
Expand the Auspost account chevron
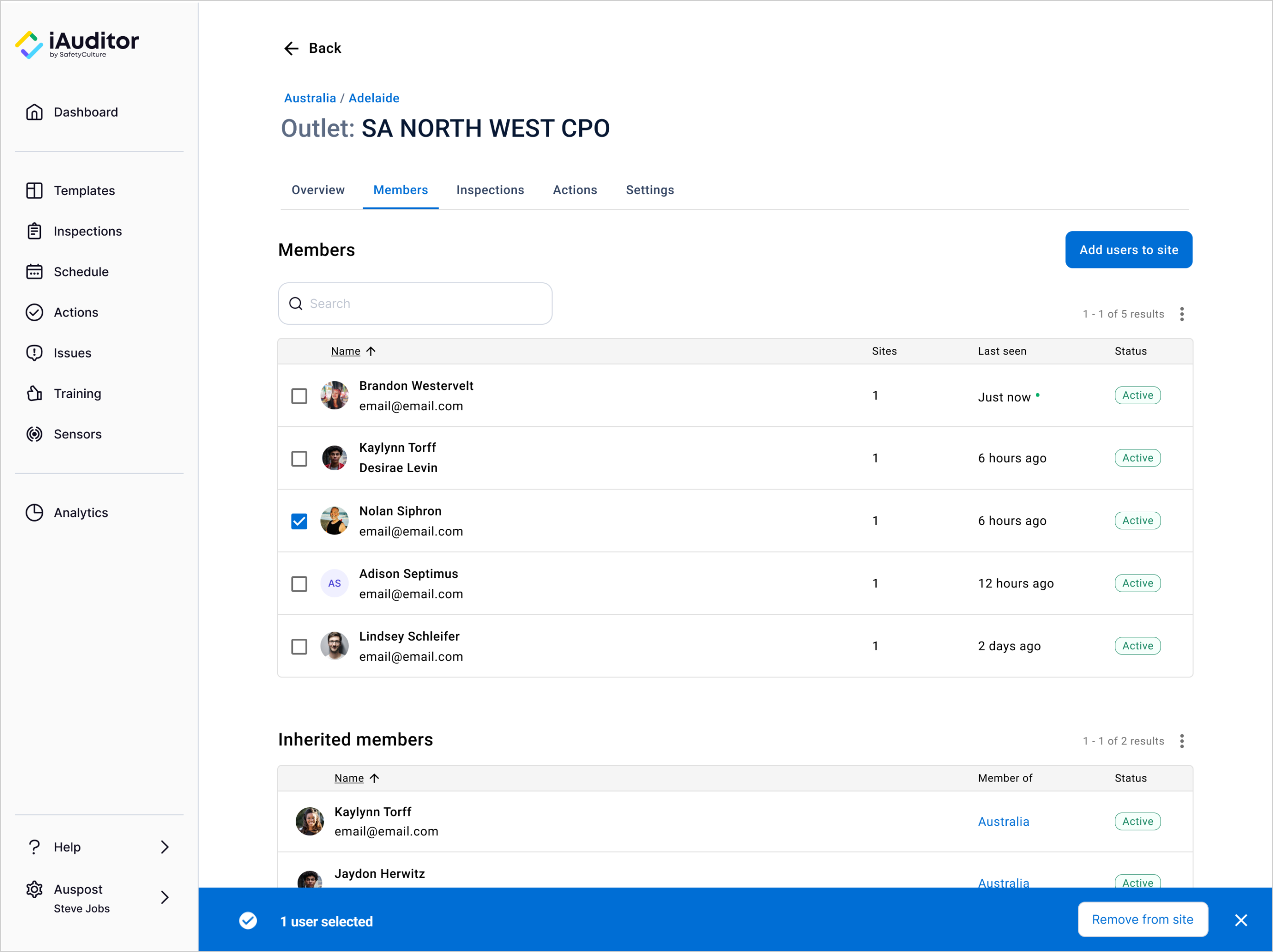point(165,897)
